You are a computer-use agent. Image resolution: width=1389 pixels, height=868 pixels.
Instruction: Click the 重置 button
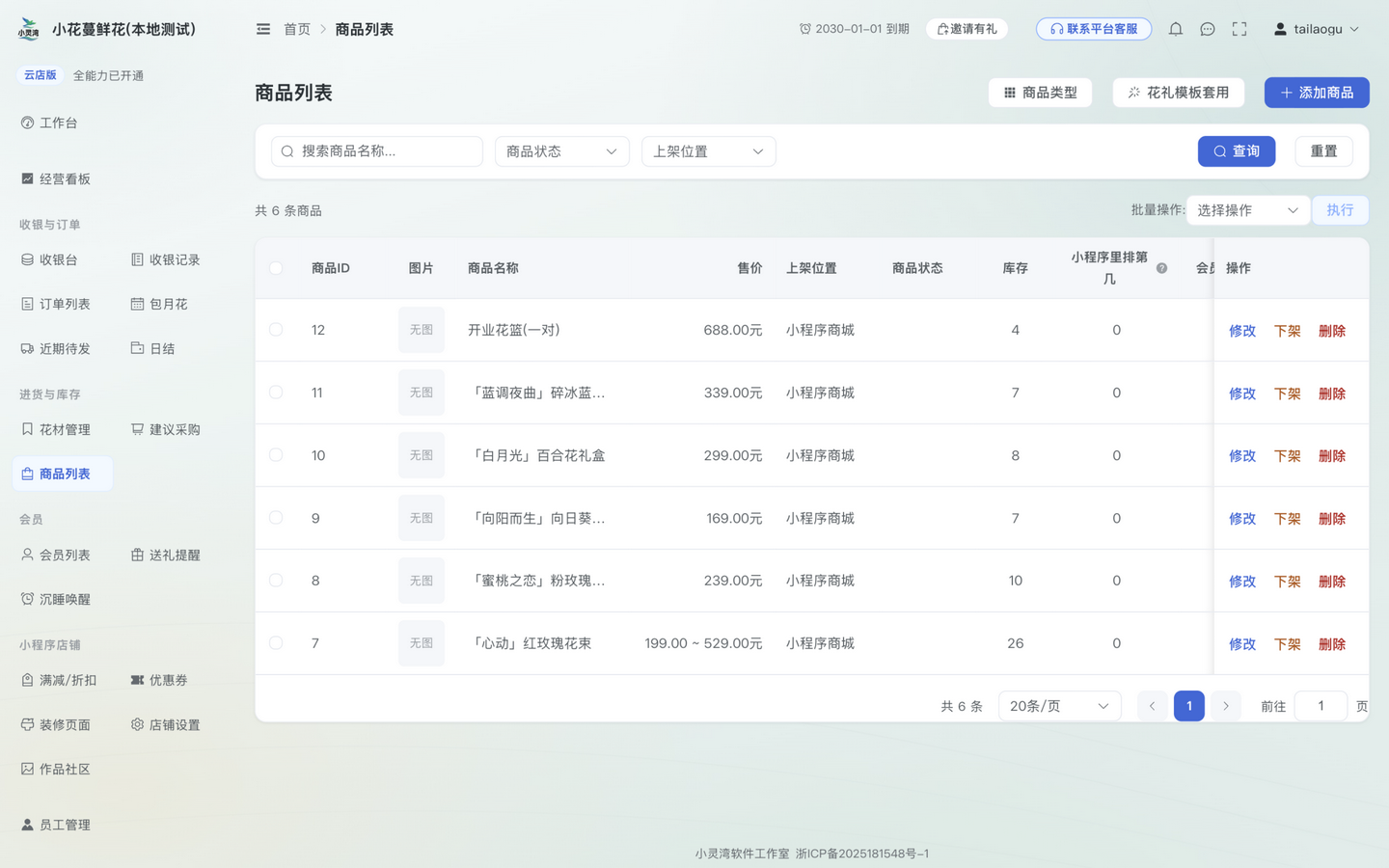[1323, 151]
